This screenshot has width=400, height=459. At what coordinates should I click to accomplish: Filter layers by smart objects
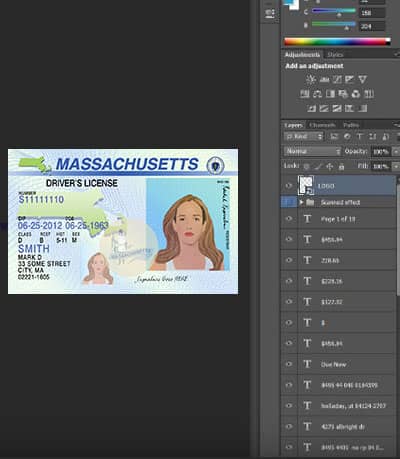(x=386, y=136)
